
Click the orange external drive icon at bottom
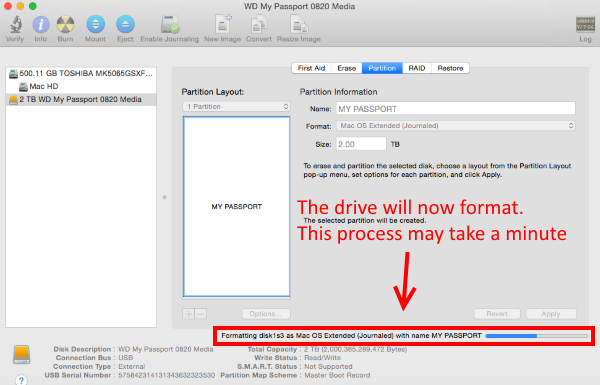click(x=21, y=354)
